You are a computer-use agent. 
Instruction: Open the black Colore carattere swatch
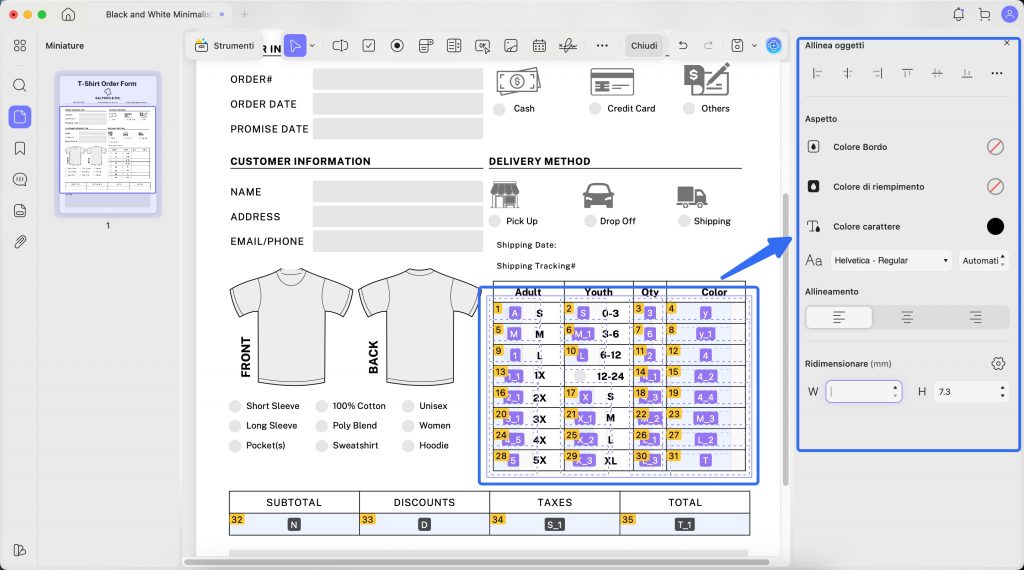[x=995, y=227]
